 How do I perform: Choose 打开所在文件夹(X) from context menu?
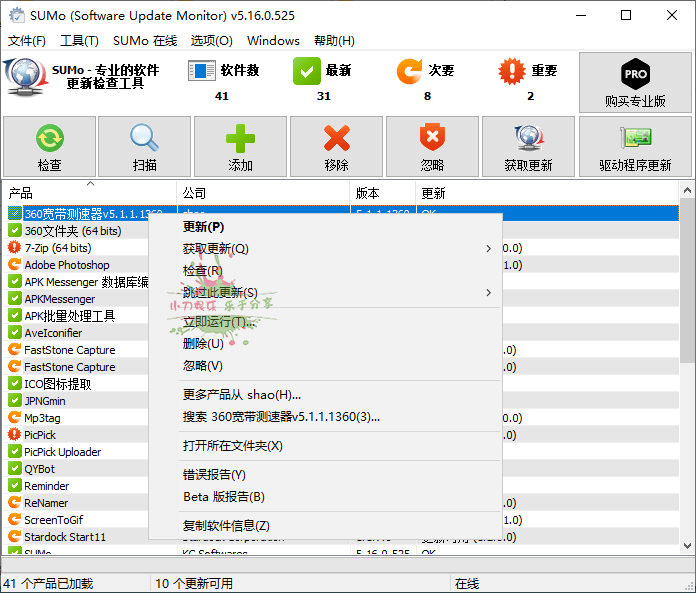tap(233, 445)
